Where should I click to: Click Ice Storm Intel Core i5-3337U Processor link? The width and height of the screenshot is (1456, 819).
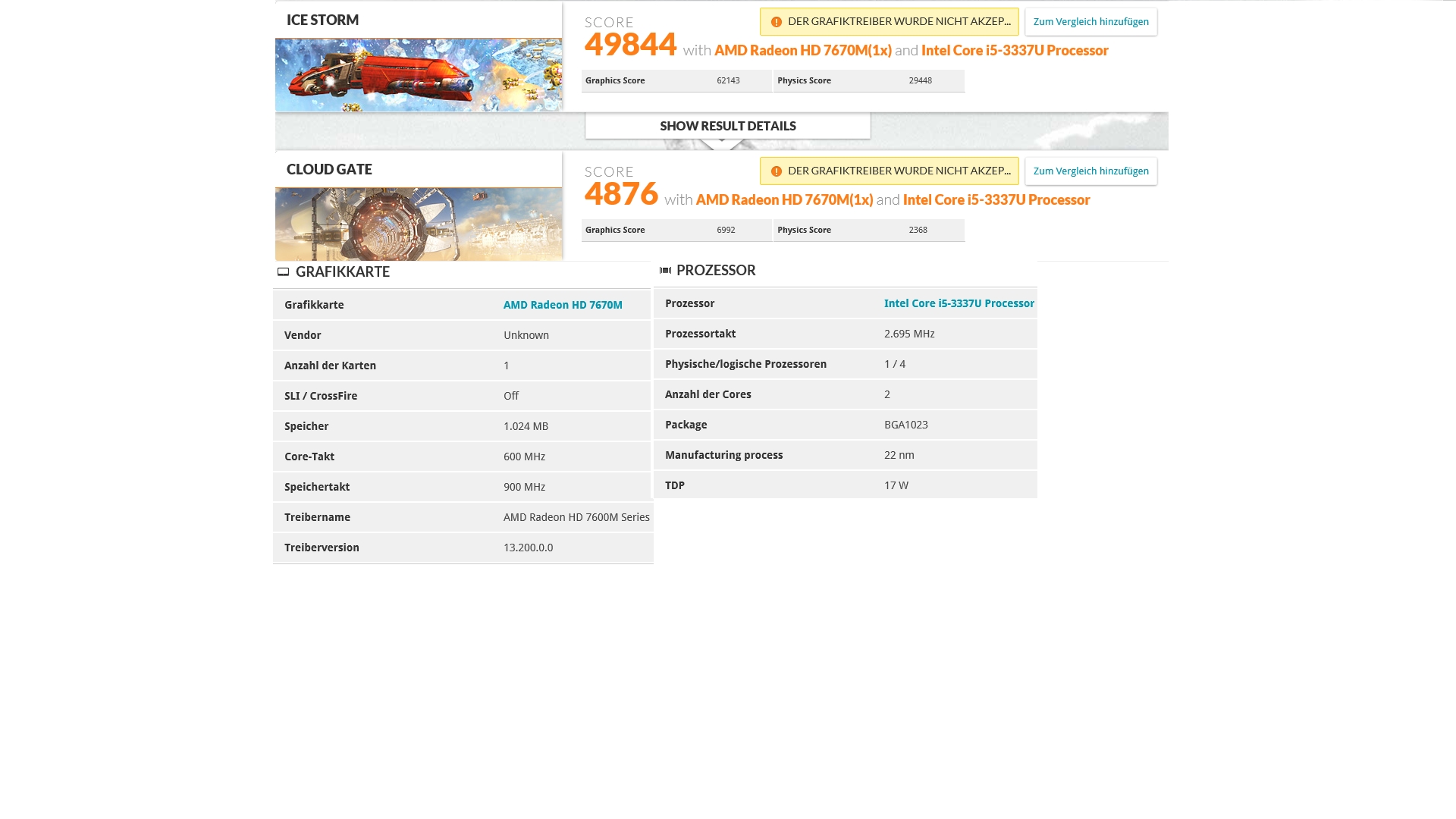click(1014, 51)
